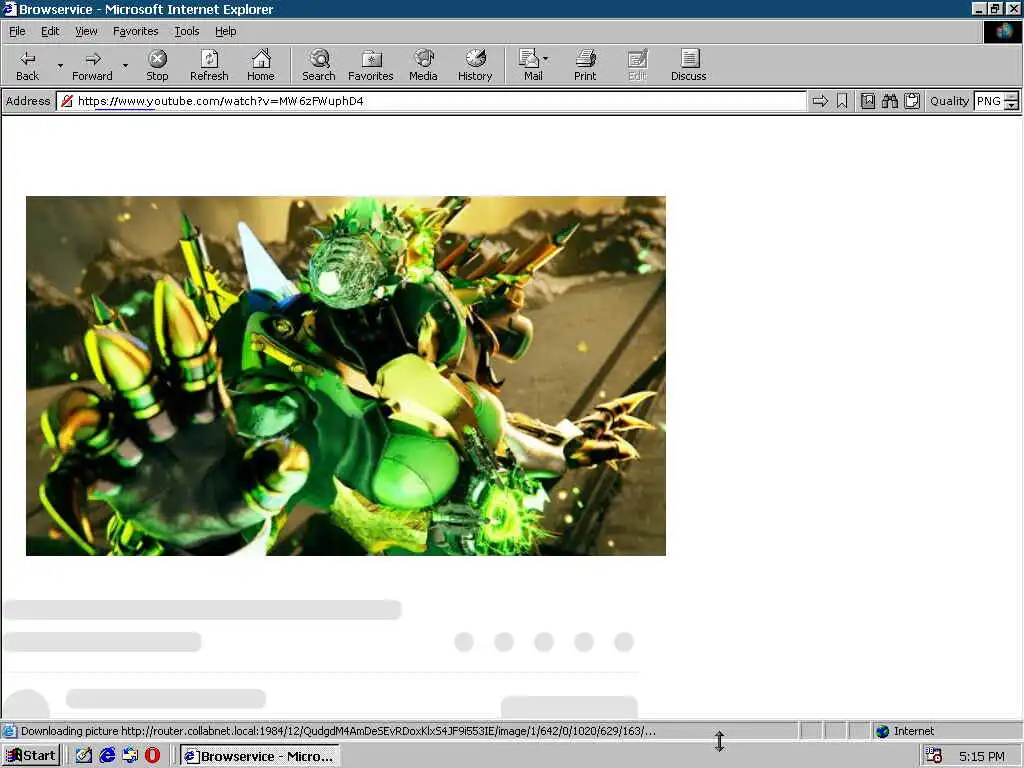The image size is (1024, 768).
Task: Click the Internet zone status indicator
Action: [x=905, y=731]
